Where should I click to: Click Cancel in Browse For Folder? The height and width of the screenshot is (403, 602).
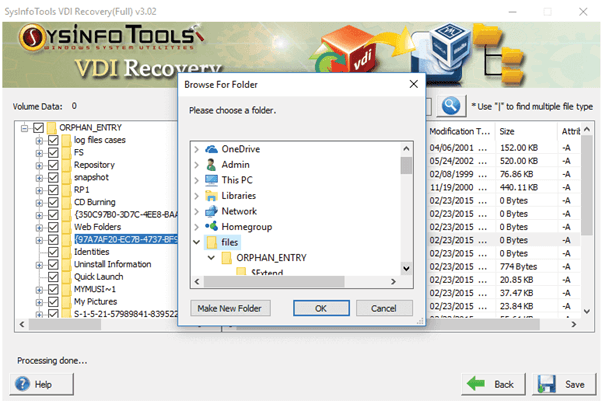384,308
